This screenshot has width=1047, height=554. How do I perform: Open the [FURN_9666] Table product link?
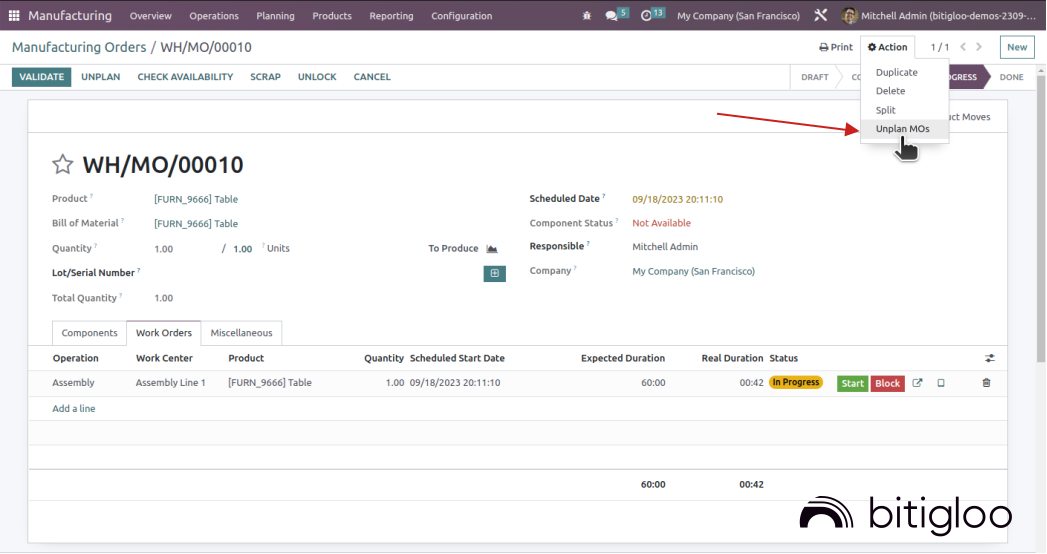tap(196, 199)
